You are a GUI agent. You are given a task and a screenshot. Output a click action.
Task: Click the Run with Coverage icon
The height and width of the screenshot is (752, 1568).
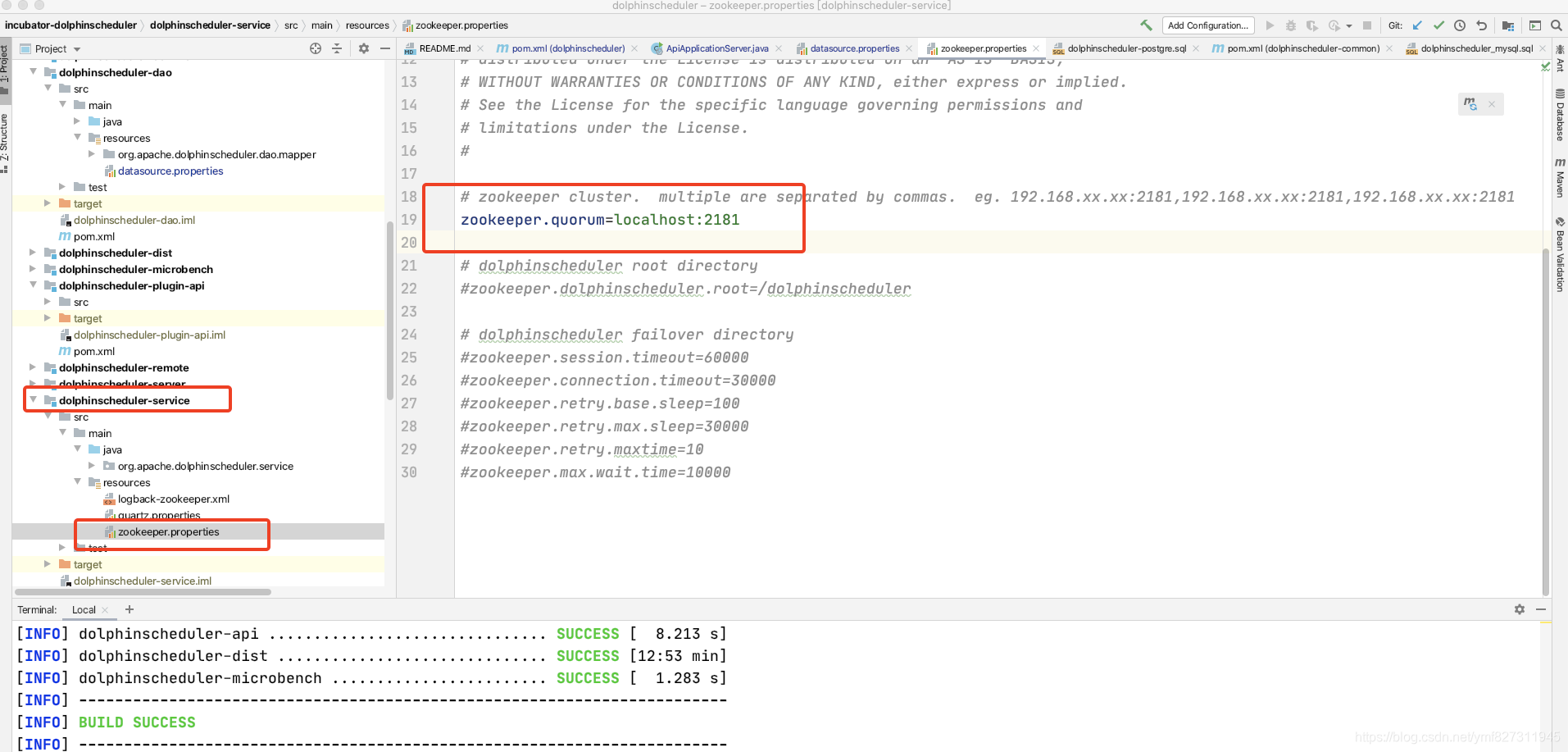(1311, 25)
